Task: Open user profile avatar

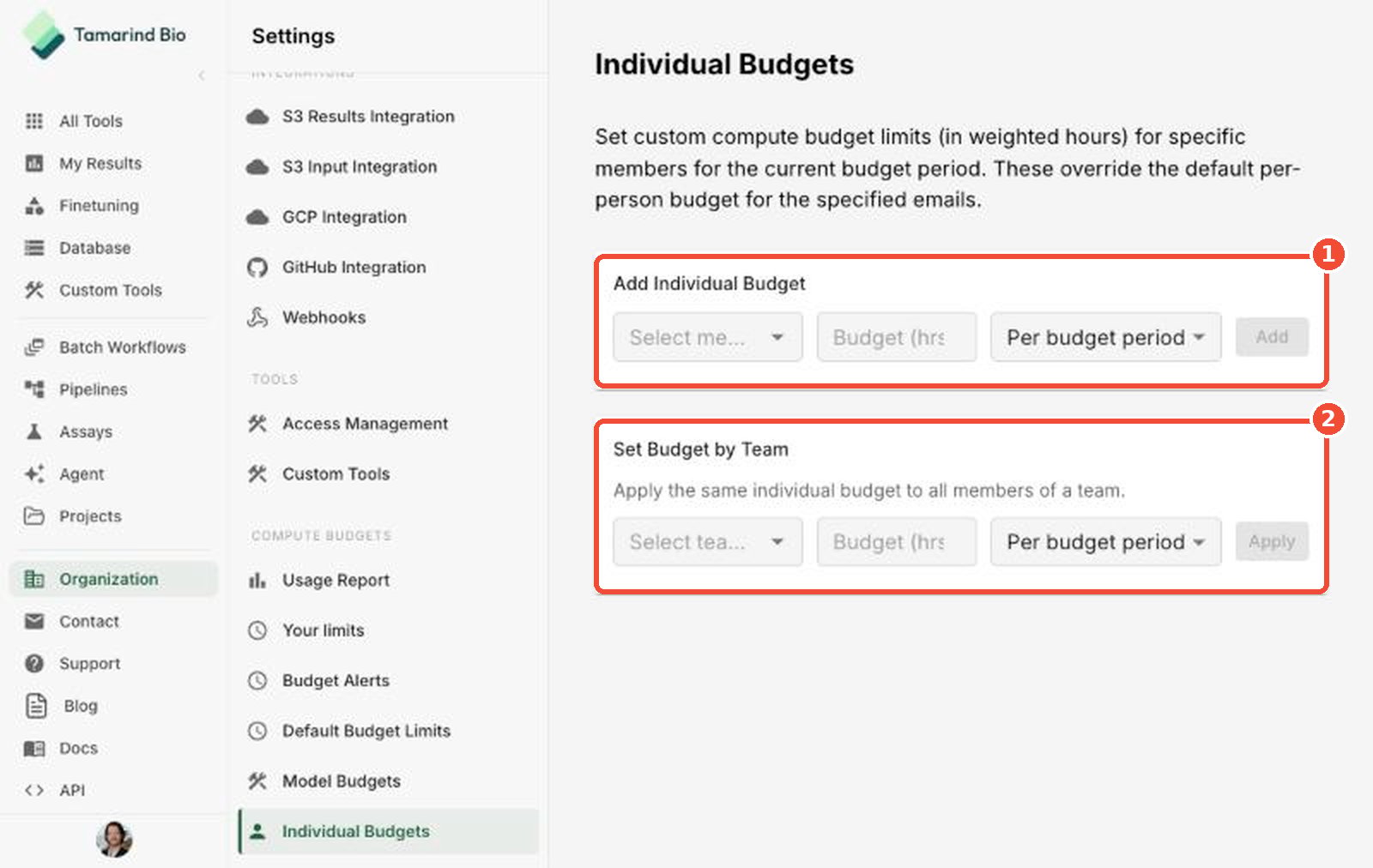Action: 114,840
